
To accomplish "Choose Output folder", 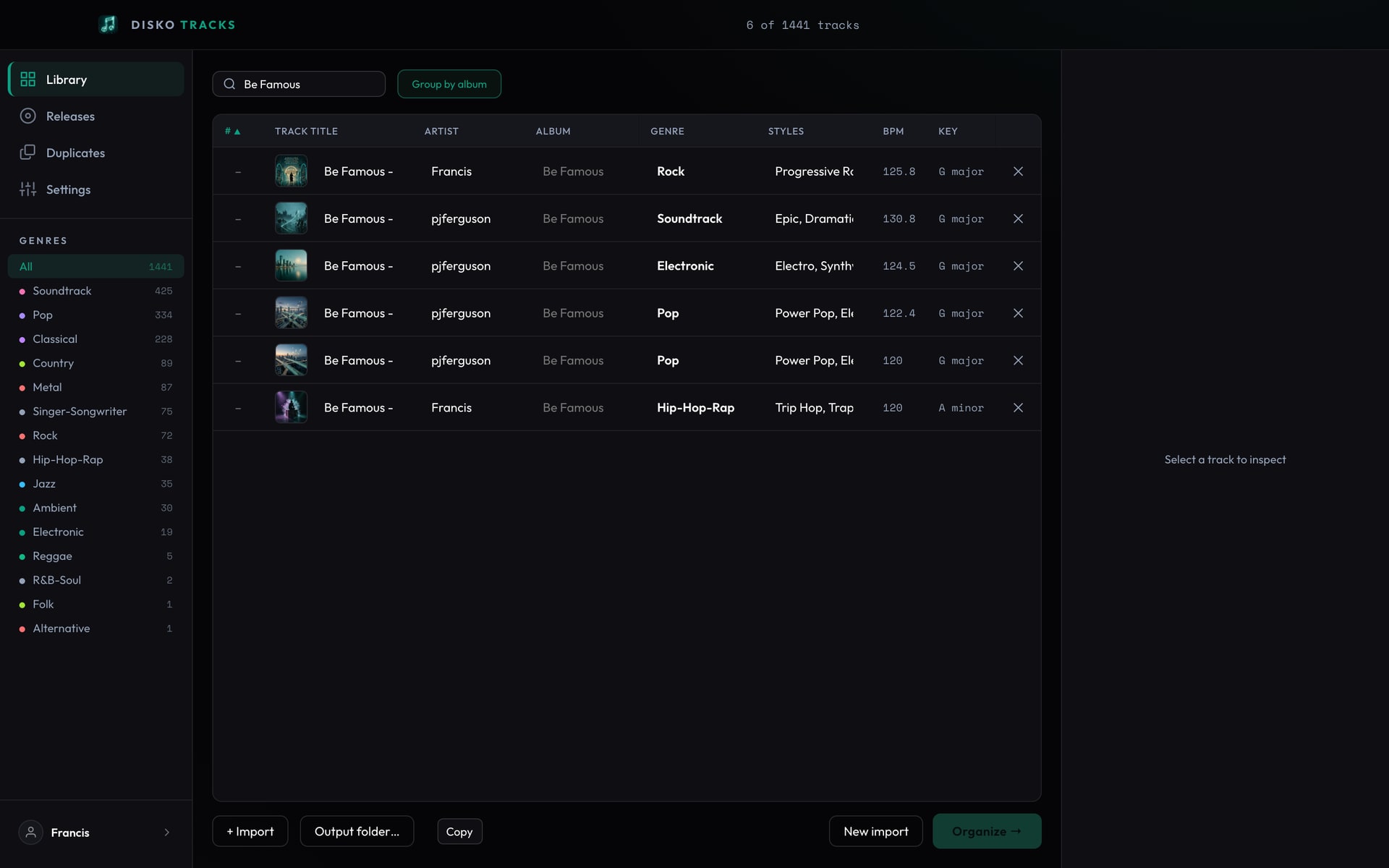I will pyautogui.click(x=357, y=831).
